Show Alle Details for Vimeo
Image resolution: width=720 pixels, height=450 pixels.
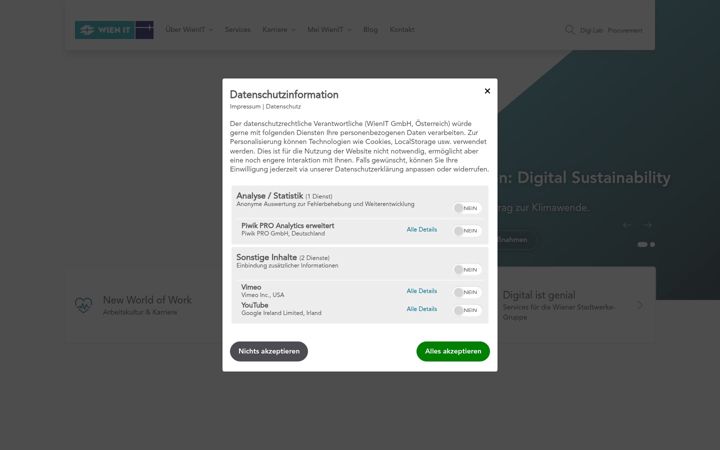pyautogui.click(x=422, y=291)
